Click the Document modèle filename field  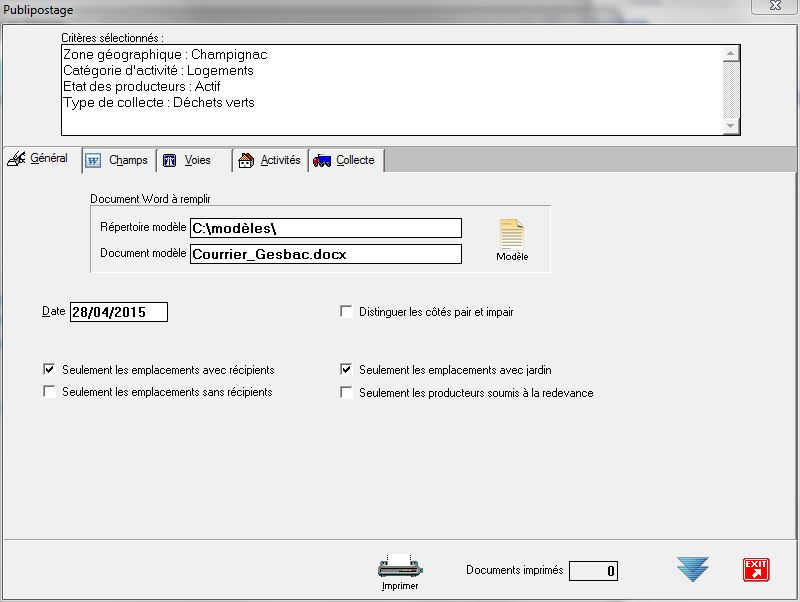(325, 254)
